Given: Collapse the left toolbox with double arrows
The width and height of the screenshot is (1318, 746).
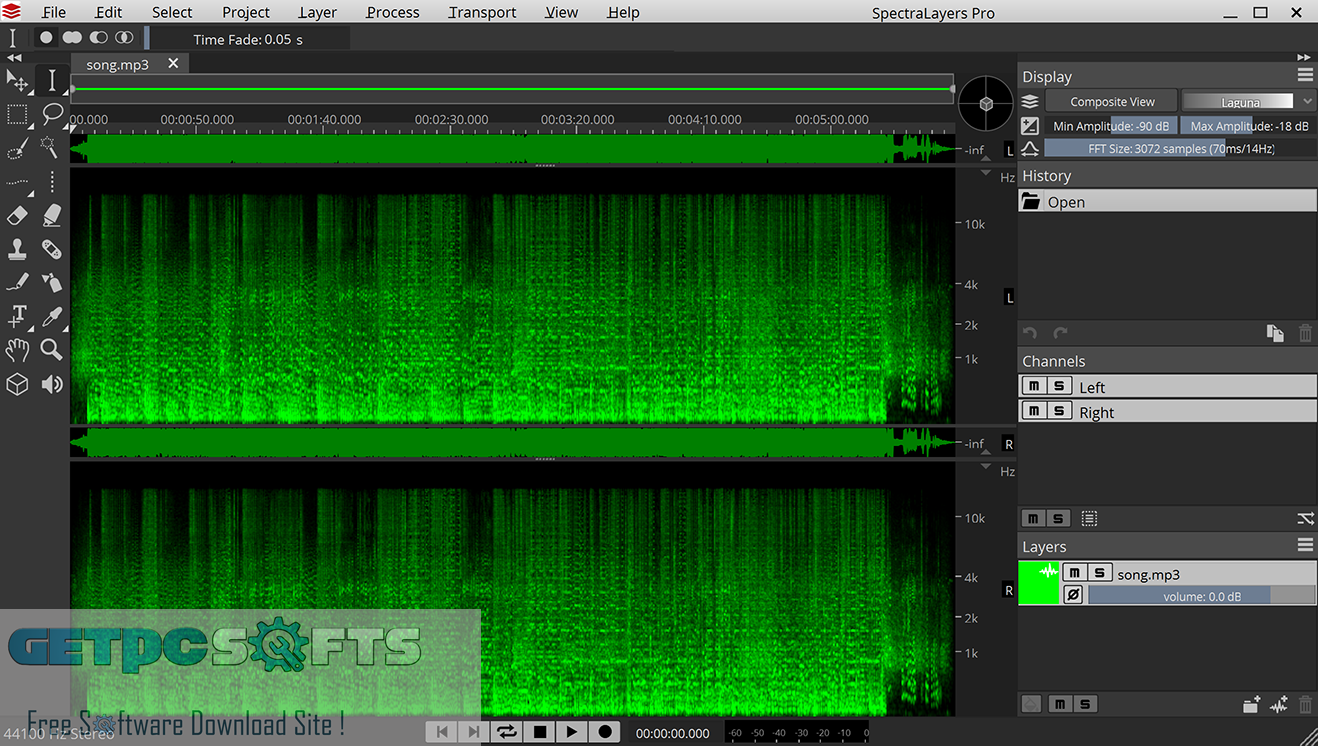Looking at the screenshot, I should click(x=14, y=58).
